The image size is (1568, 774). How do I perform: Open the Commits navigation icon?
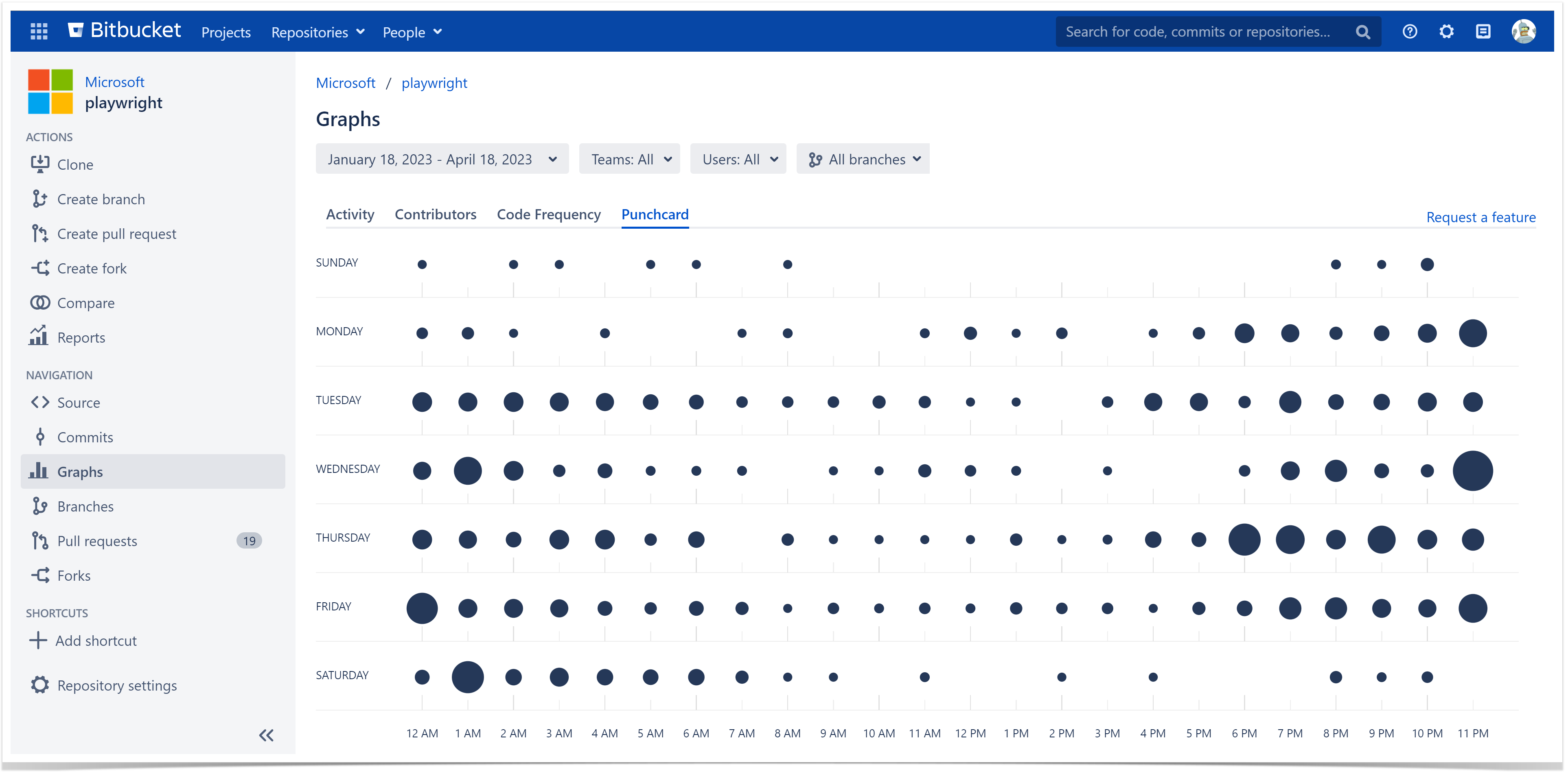[40, 437]
